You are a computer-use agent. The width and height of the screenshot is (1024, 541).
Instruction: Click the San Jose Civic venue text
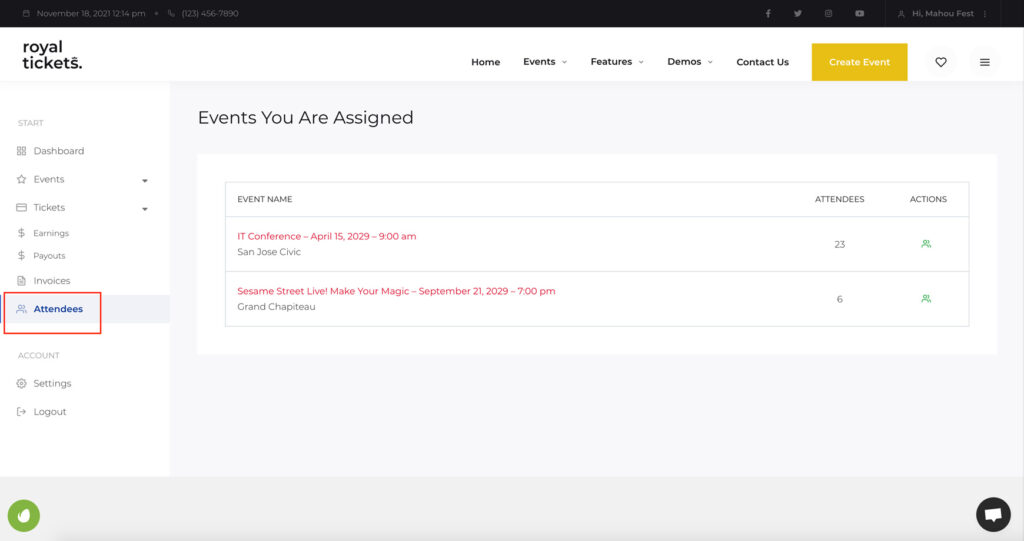click(268, 252)
